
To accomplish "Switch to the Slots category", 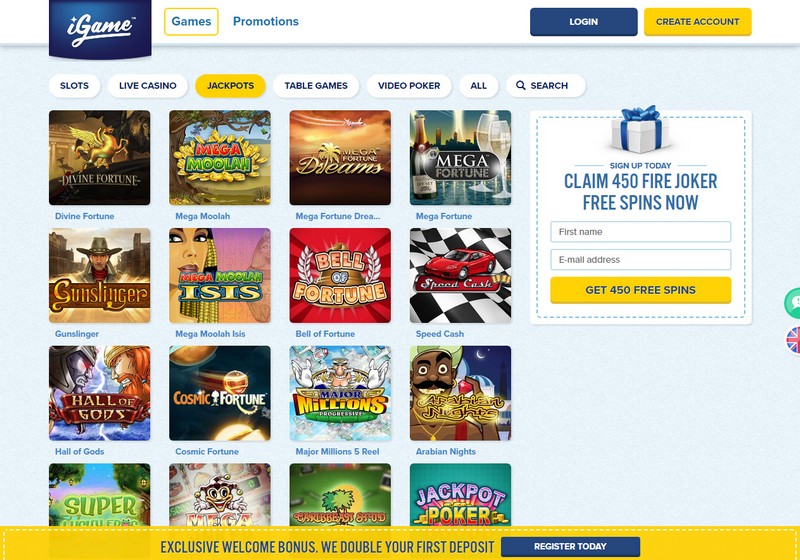I will 74,86.
